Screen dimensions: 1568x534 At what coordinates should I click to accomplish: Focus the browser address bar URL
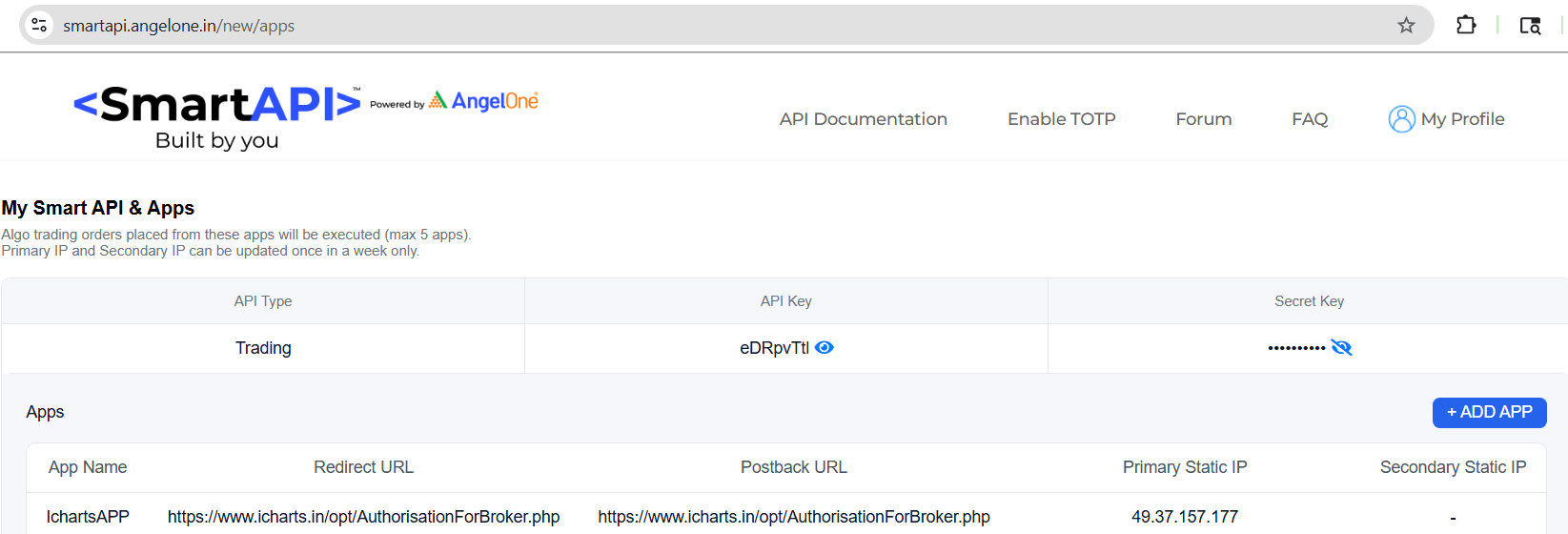[x=179, y=26]
